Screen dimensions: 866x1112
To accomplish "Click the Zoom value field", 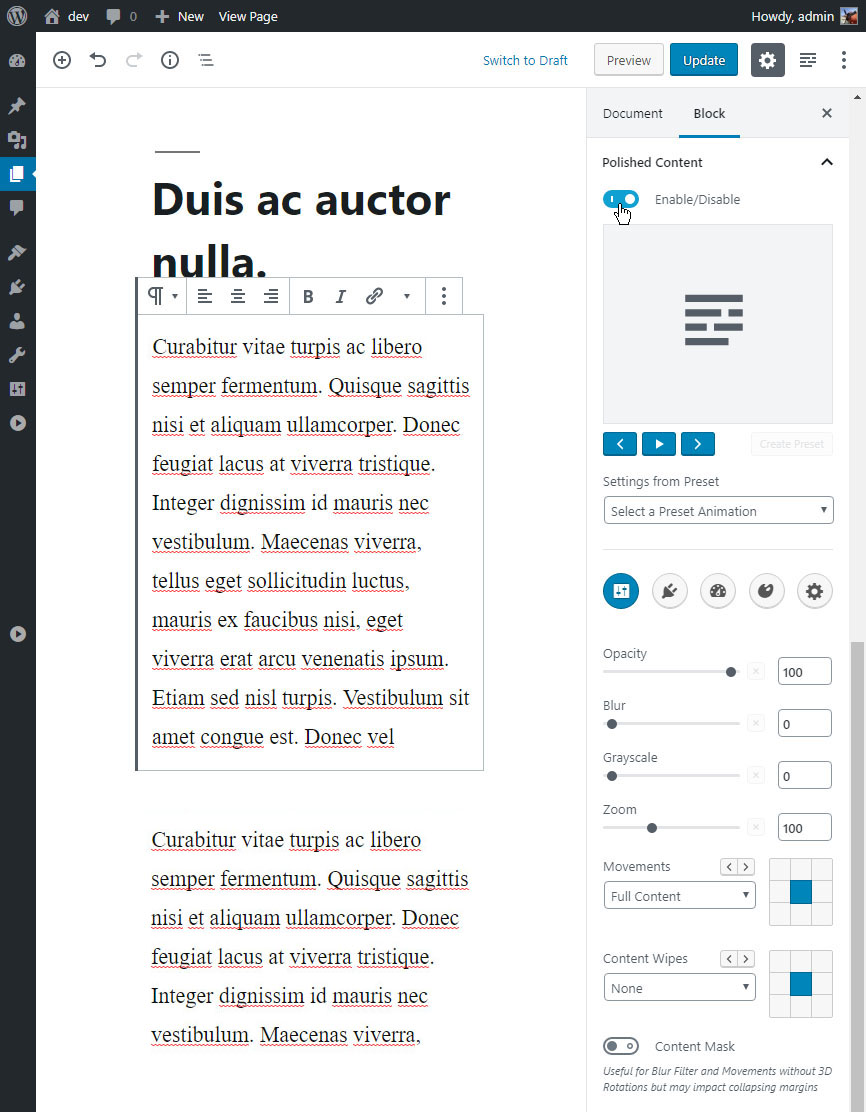I will (x=804, y=827).
